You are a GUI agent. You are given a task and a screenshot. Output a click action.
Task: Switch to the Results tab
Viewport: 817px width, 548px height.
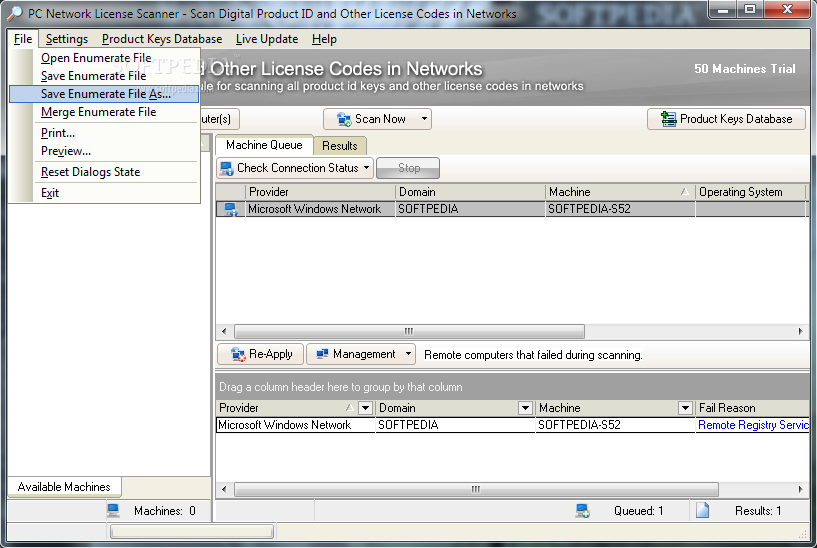click(x=340, y=146)
